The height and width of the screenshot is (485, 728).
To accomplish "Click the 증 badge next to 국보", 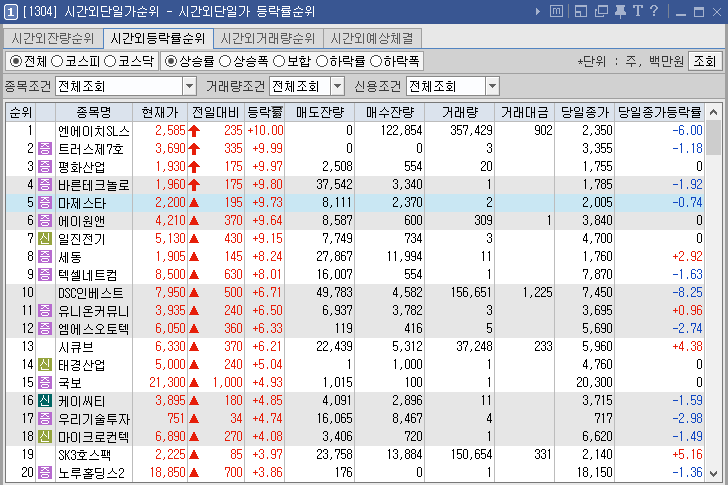I will 45,382.
